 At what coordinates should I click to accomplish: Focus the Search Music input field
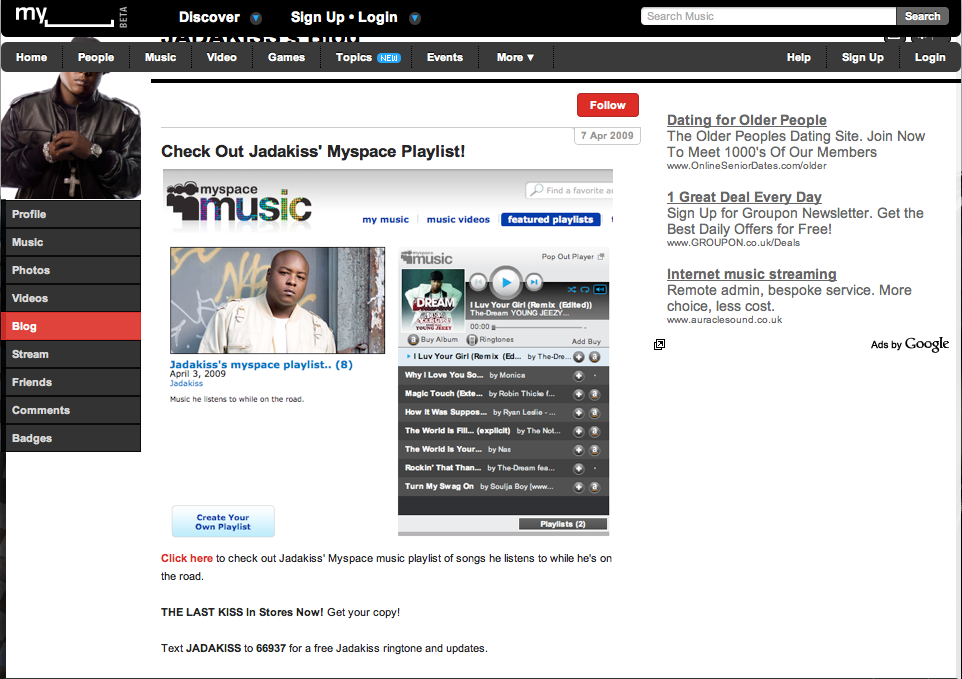(x=769, y=17)
